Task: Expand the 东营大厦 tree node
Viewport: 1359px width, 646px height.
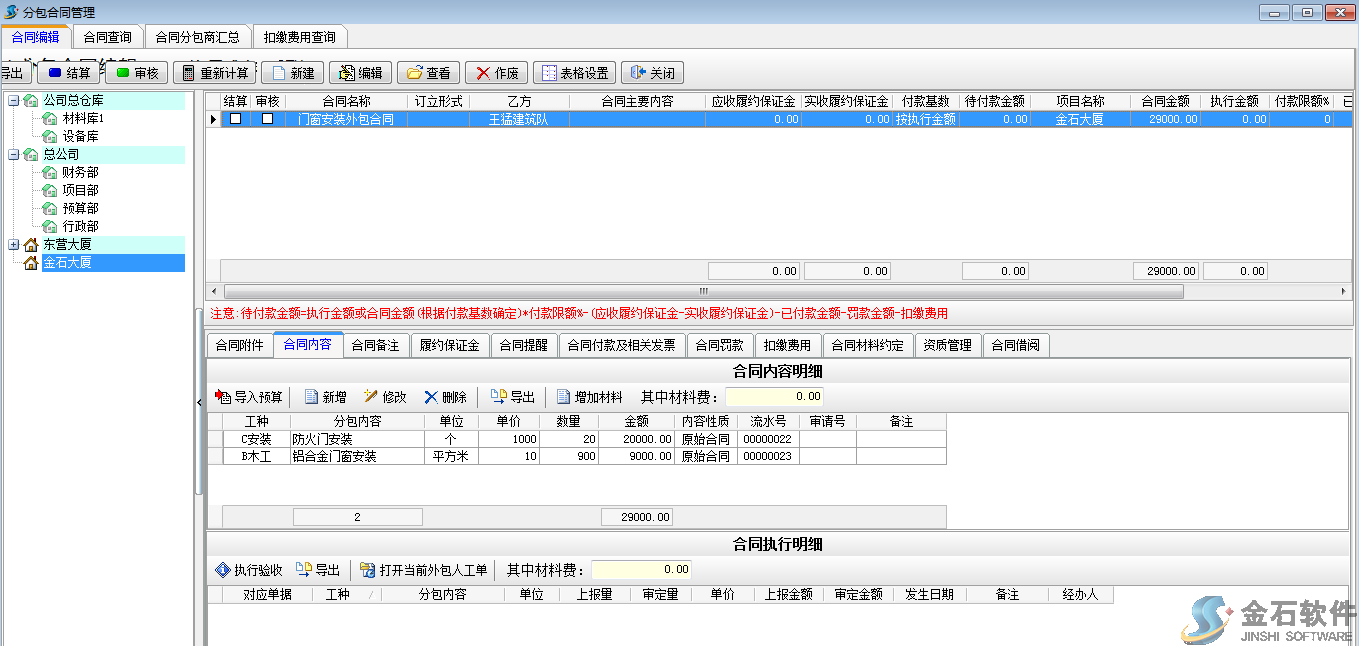Action: [13, 244]
